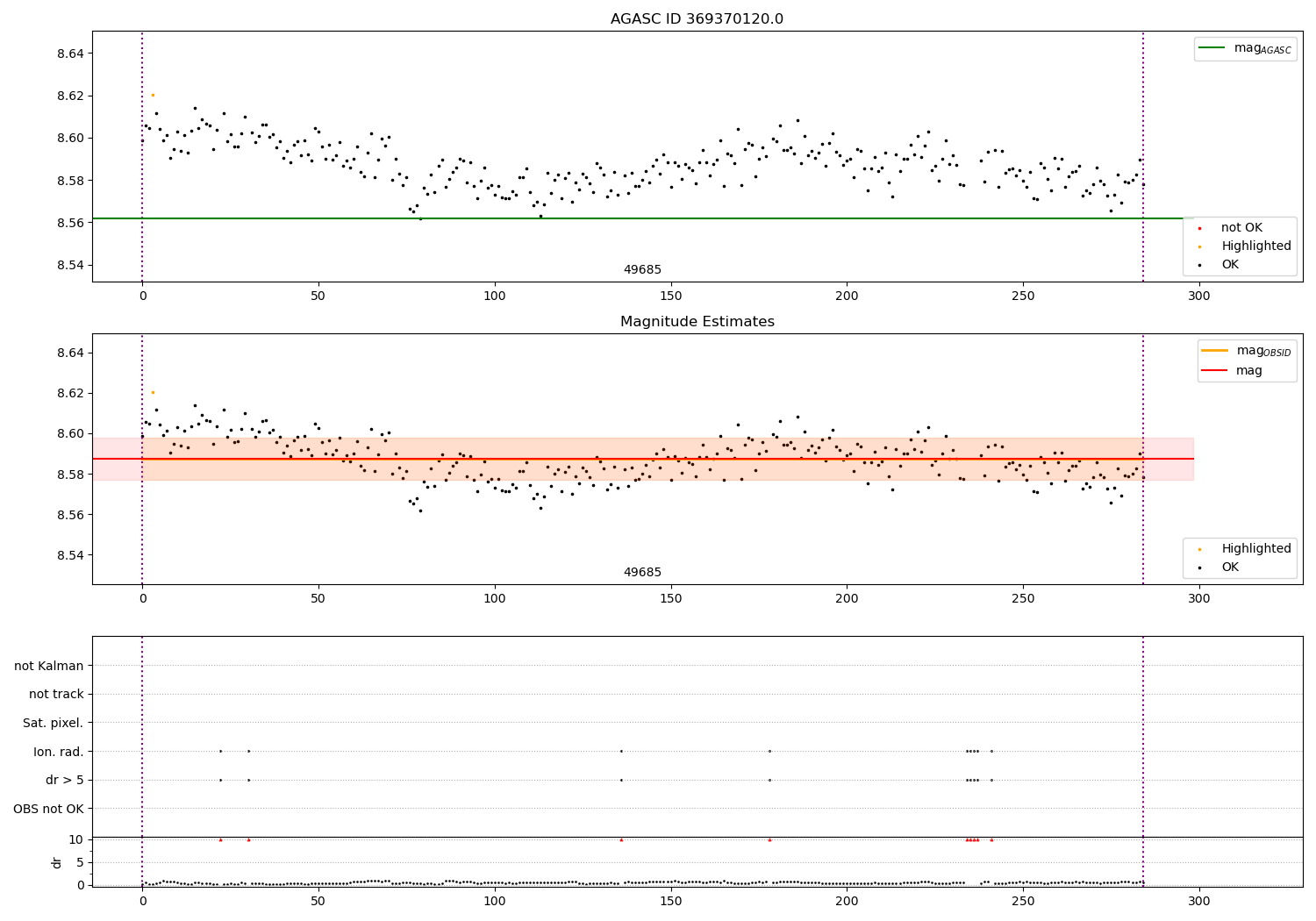The width and height of the screenshot is (1316, 921).
Task: Click y-tick '8.64' on the middle plot
Action: (x=69, y=353)
